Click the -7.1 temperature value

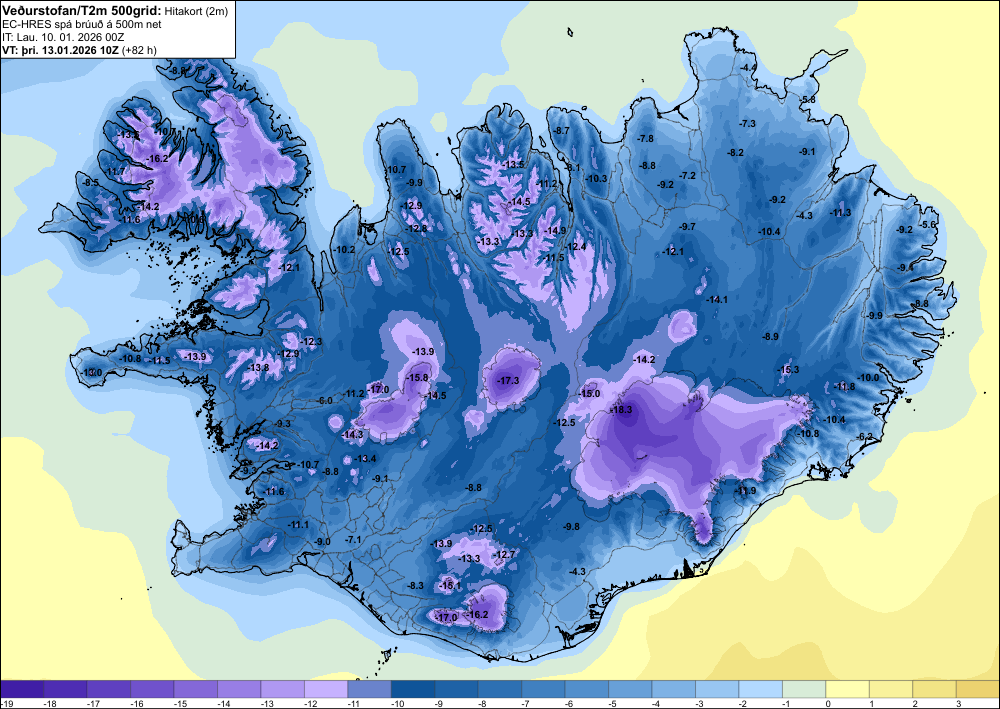point(353,539)
